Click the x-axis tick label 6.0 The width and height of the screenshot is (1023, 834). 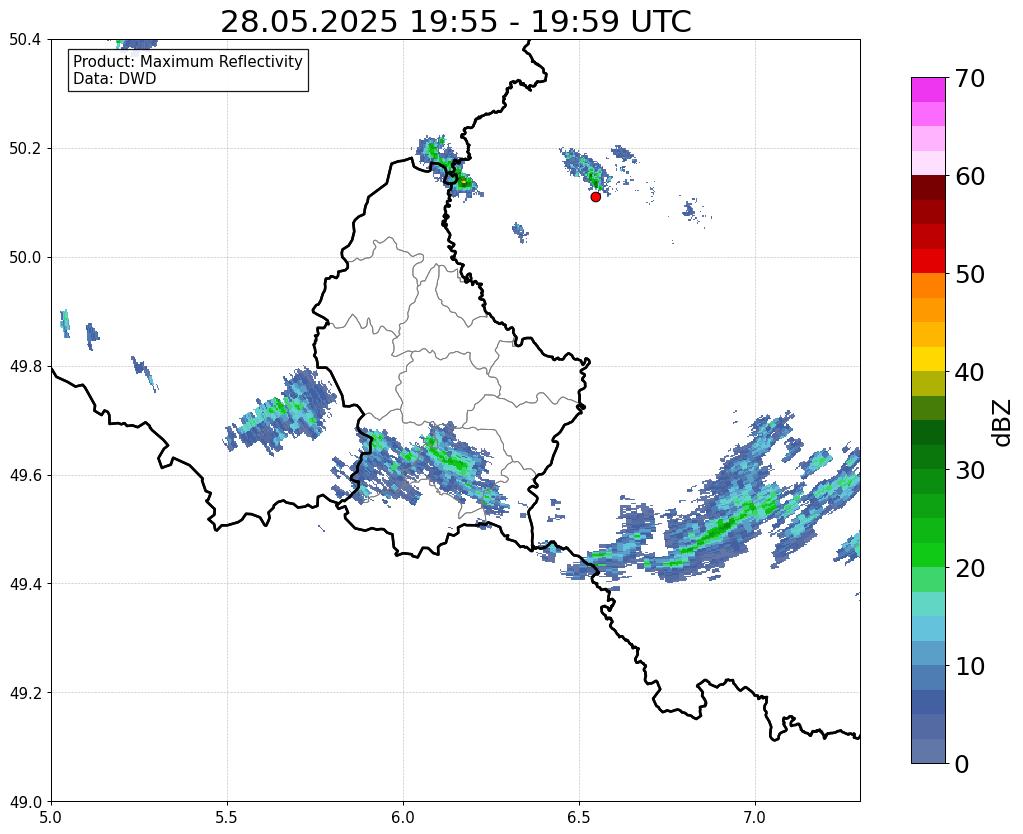403,817
